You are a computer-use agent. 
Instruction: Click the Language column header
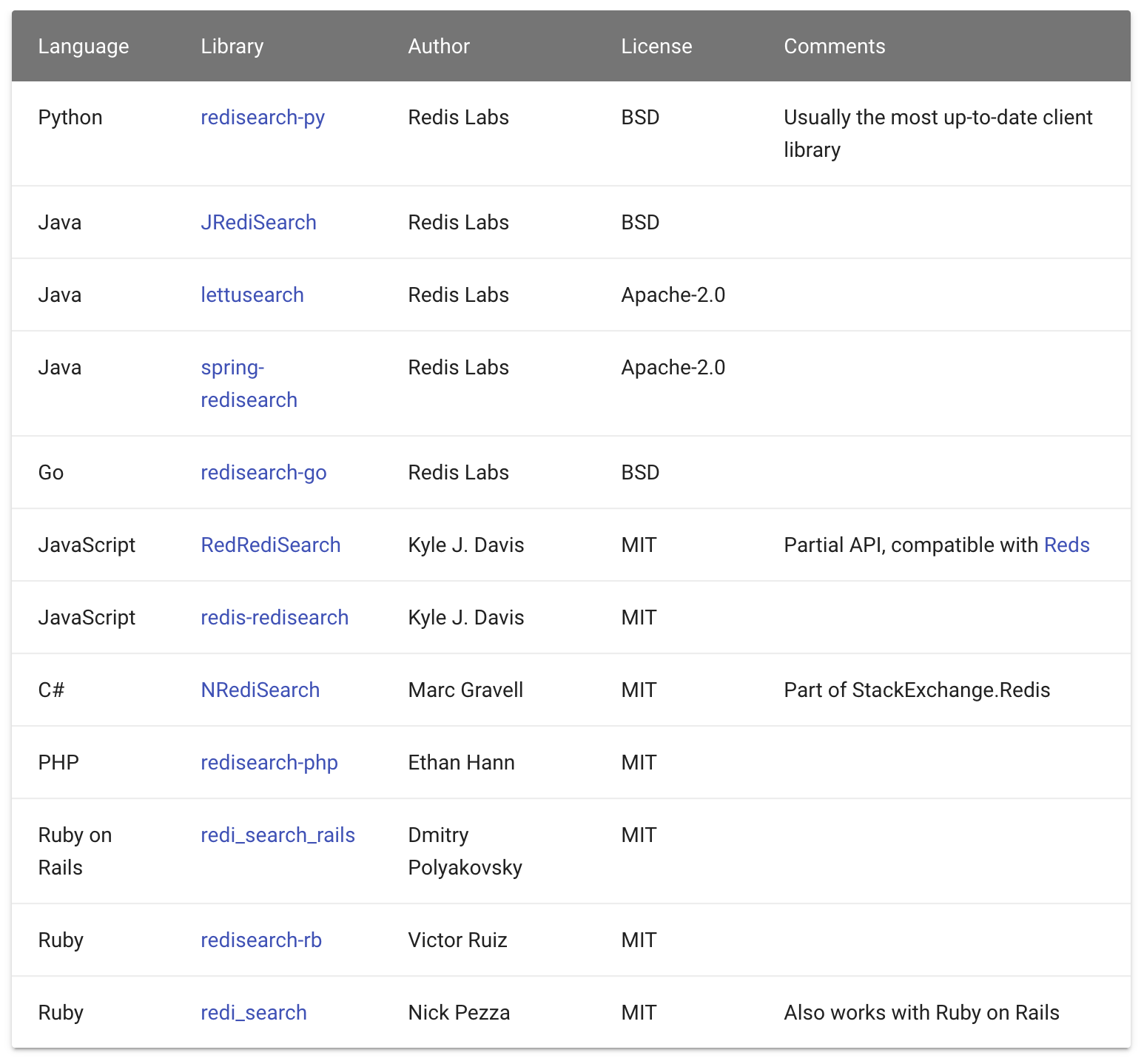pyautogui.click(x=83, y=46)
